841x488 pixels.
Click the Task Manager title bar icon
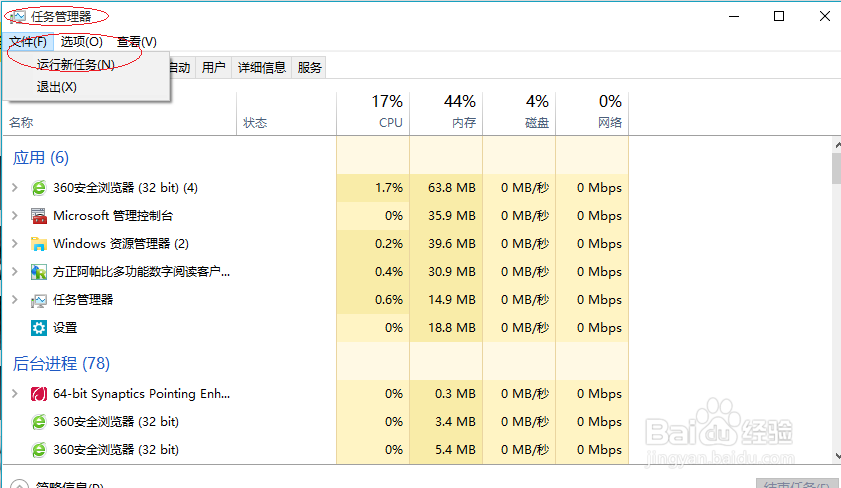click(x=18, y=17)
